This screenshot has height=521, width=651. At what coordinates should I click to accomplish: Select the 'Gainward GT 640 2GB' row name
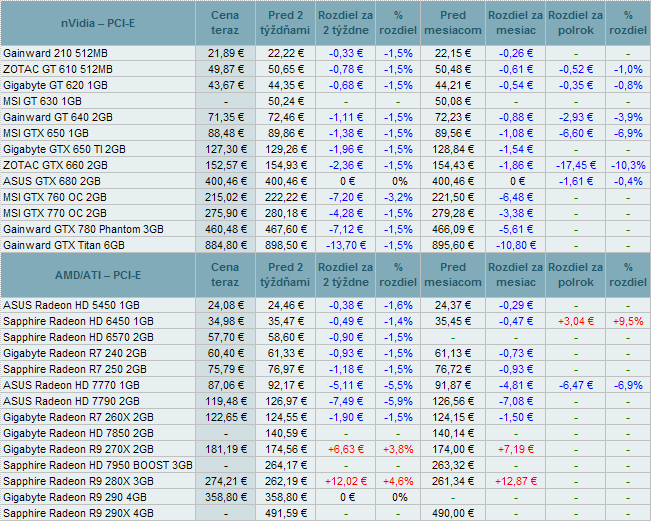[58, 117]
